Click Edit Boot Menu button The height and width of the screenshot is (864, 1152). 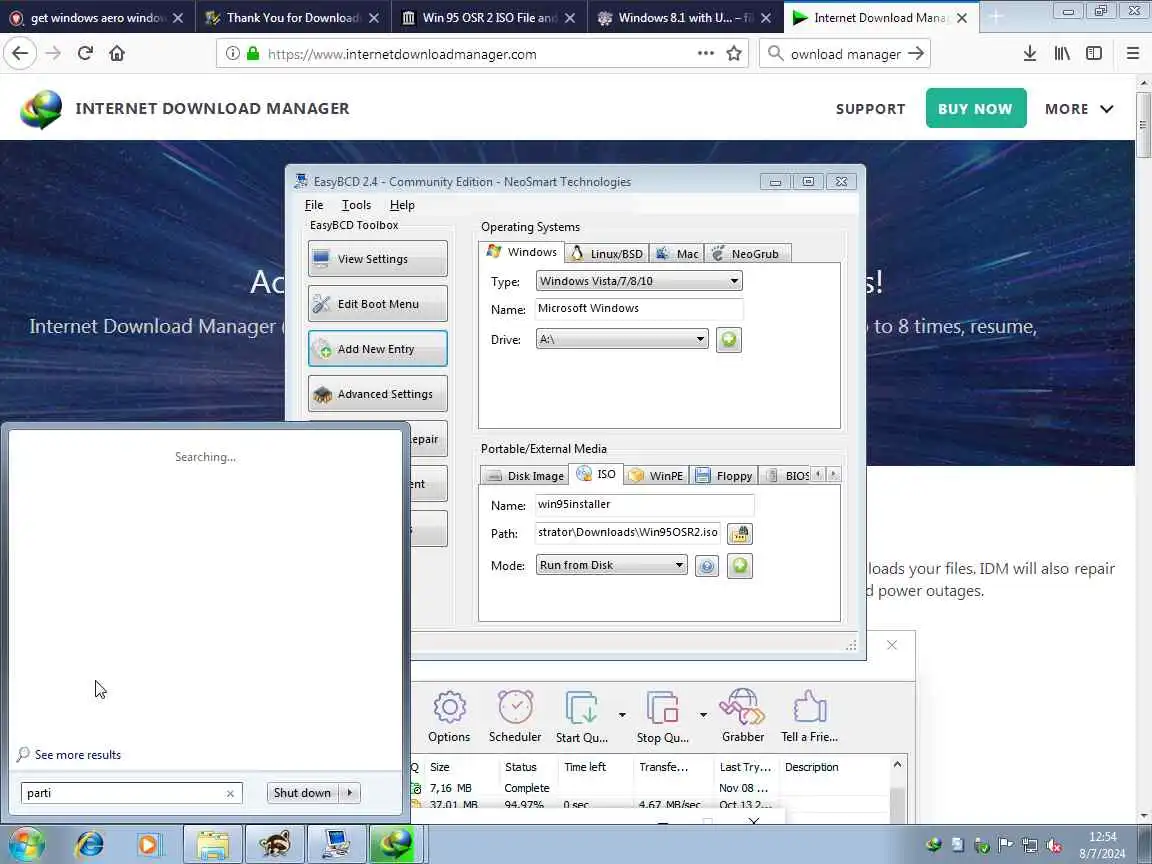coord(378,303)
